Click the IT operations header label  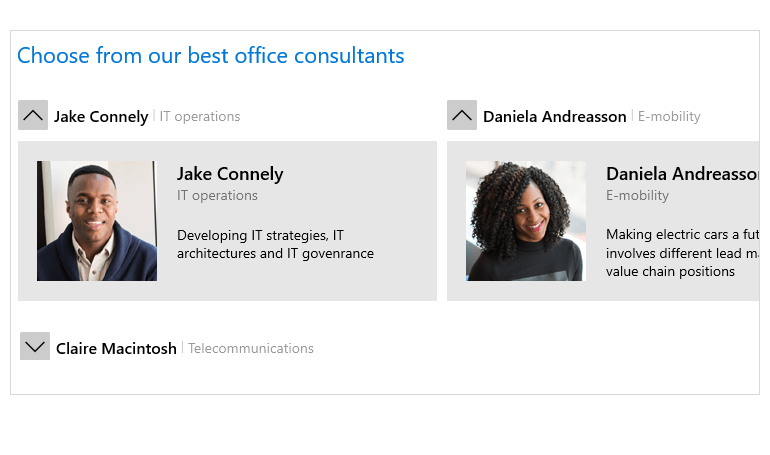point(200,117)
